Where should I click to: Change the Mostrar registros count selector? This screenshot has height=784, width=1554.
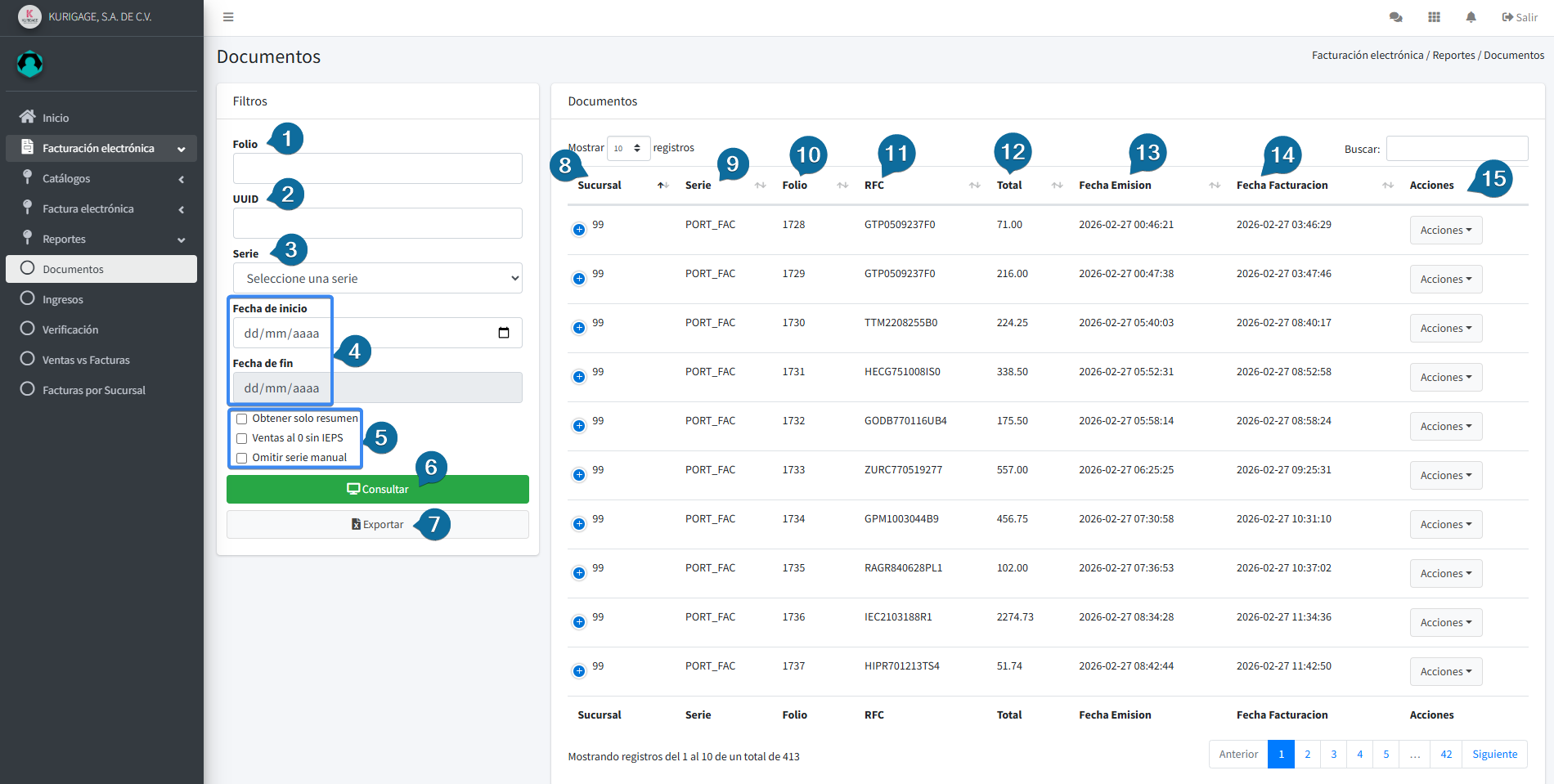pos(628,149)
